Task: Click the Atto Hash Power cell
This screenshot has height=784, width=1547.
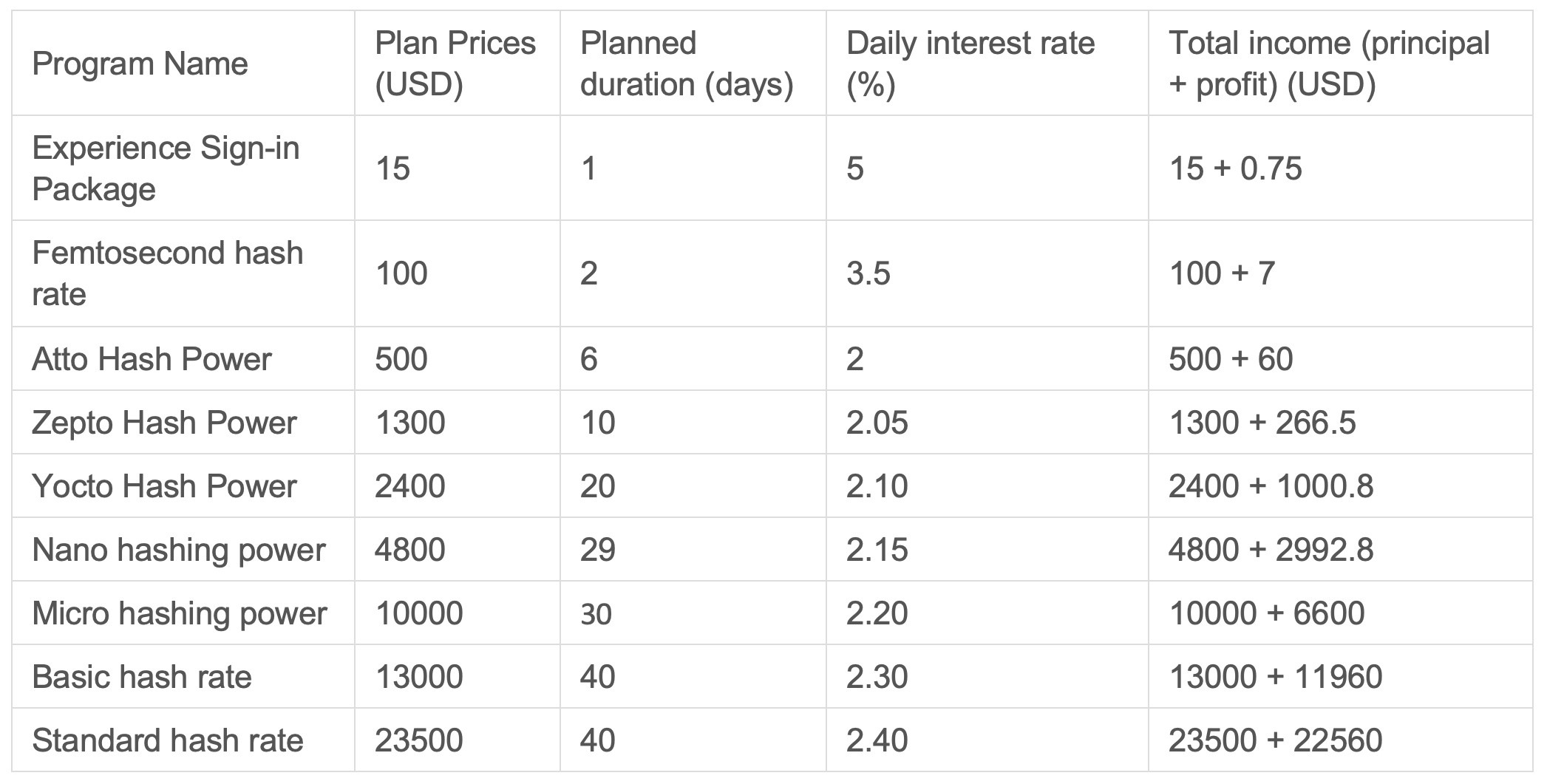Action: pos(152,359)
